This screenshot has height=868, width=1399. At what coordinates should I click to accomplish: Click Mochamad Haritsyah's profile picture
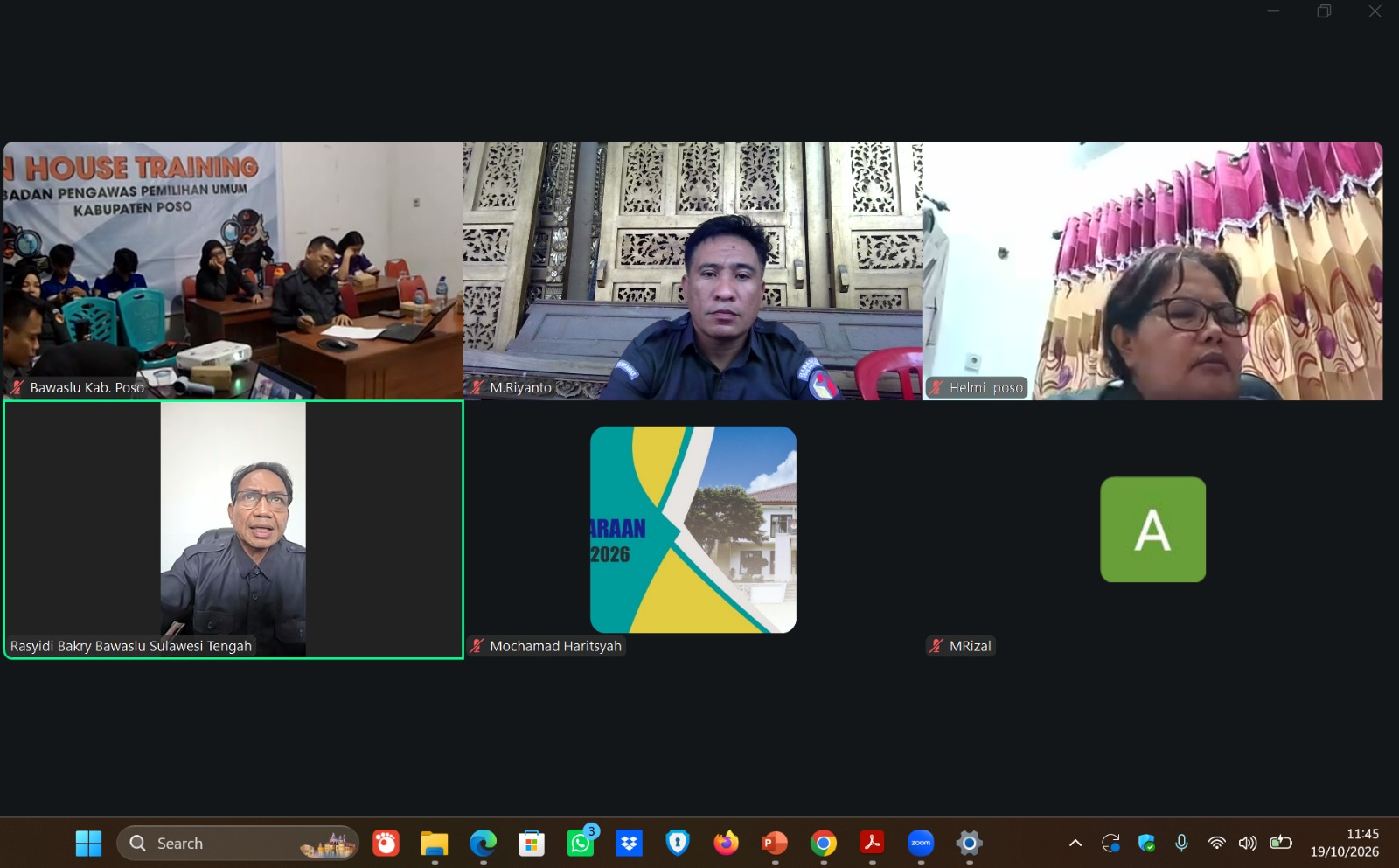[x=693, y=530]
